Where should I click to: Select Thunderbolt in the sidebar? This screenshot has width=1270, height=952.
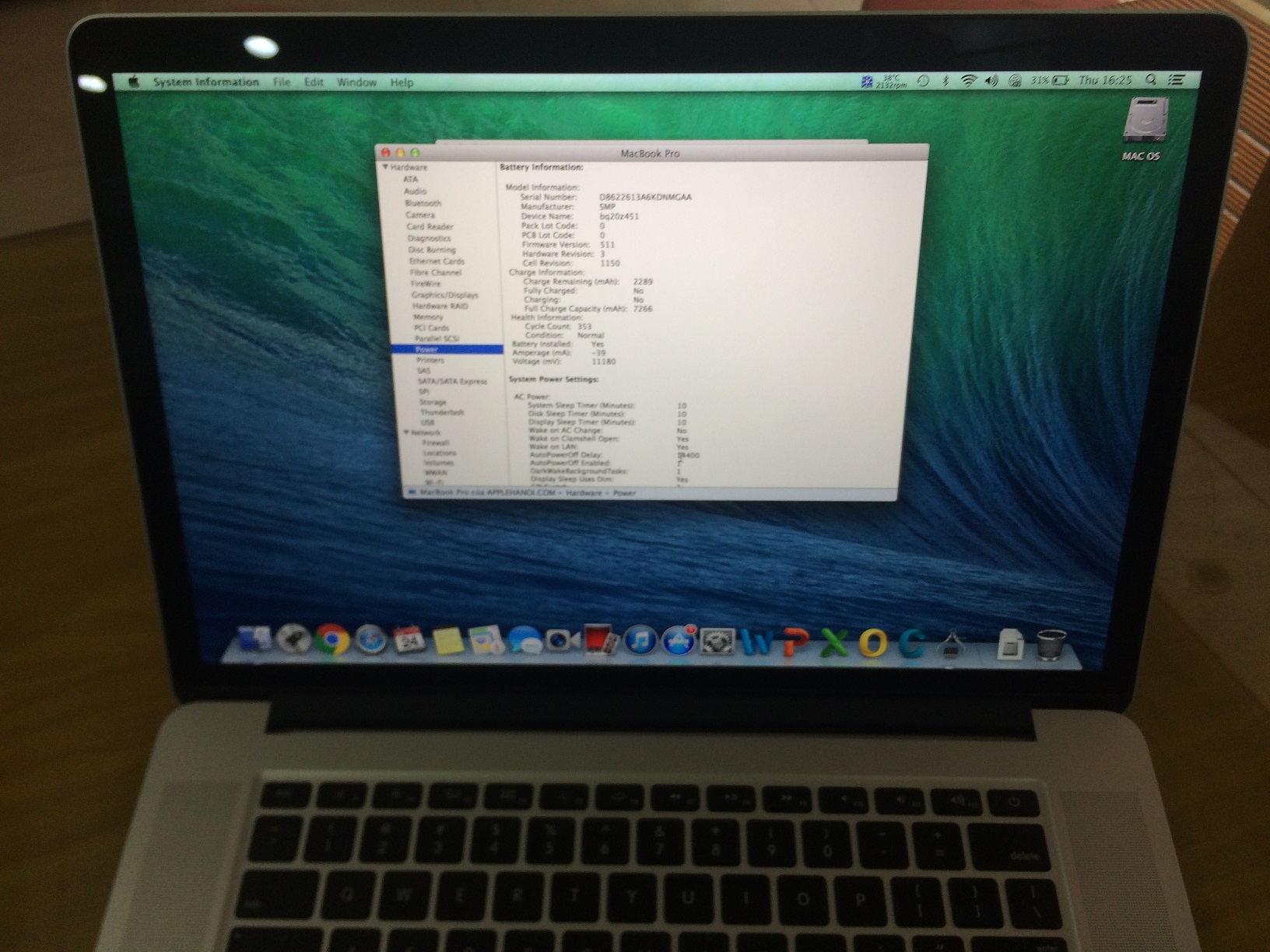[x=442, y=413]
